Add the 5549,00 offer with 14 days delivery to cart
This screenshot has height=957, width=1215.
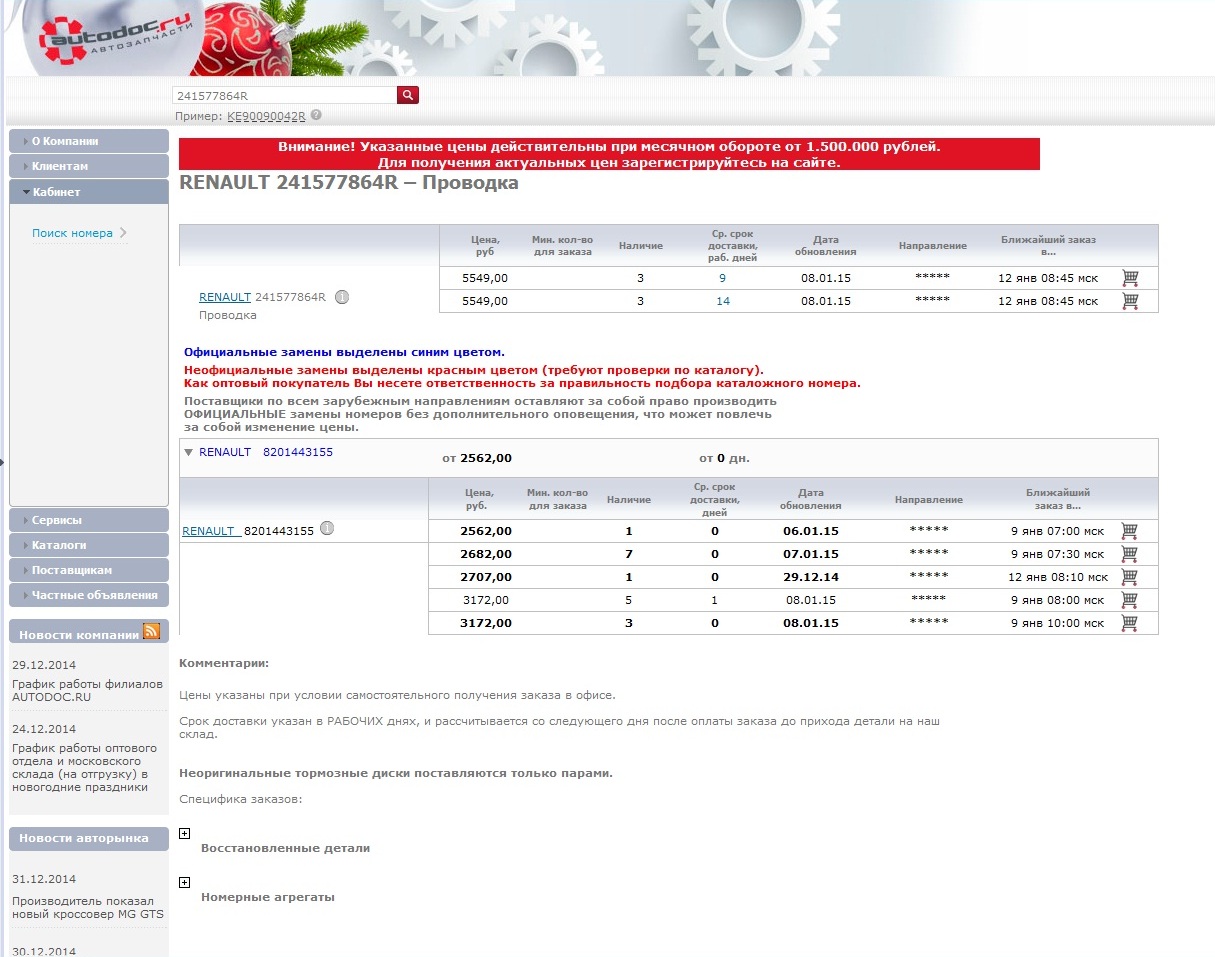(1130, 300)
